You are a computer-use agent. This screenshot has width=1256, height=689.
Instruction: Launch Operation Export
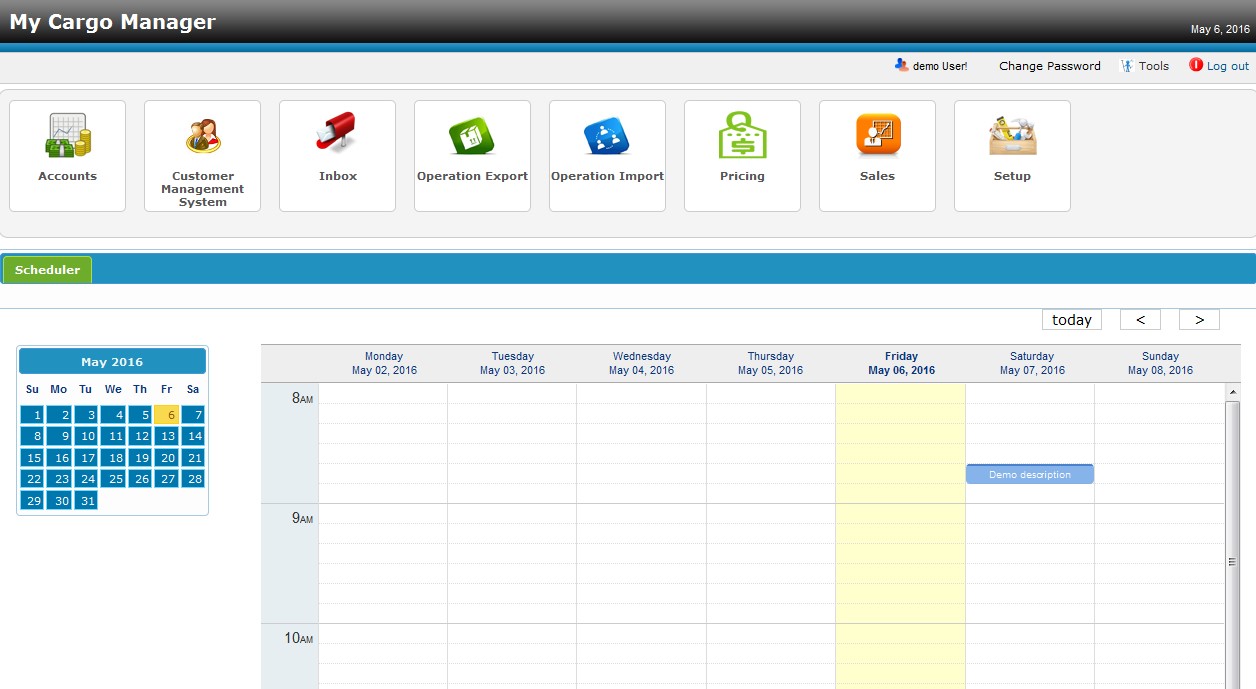(x=472, y=155)
